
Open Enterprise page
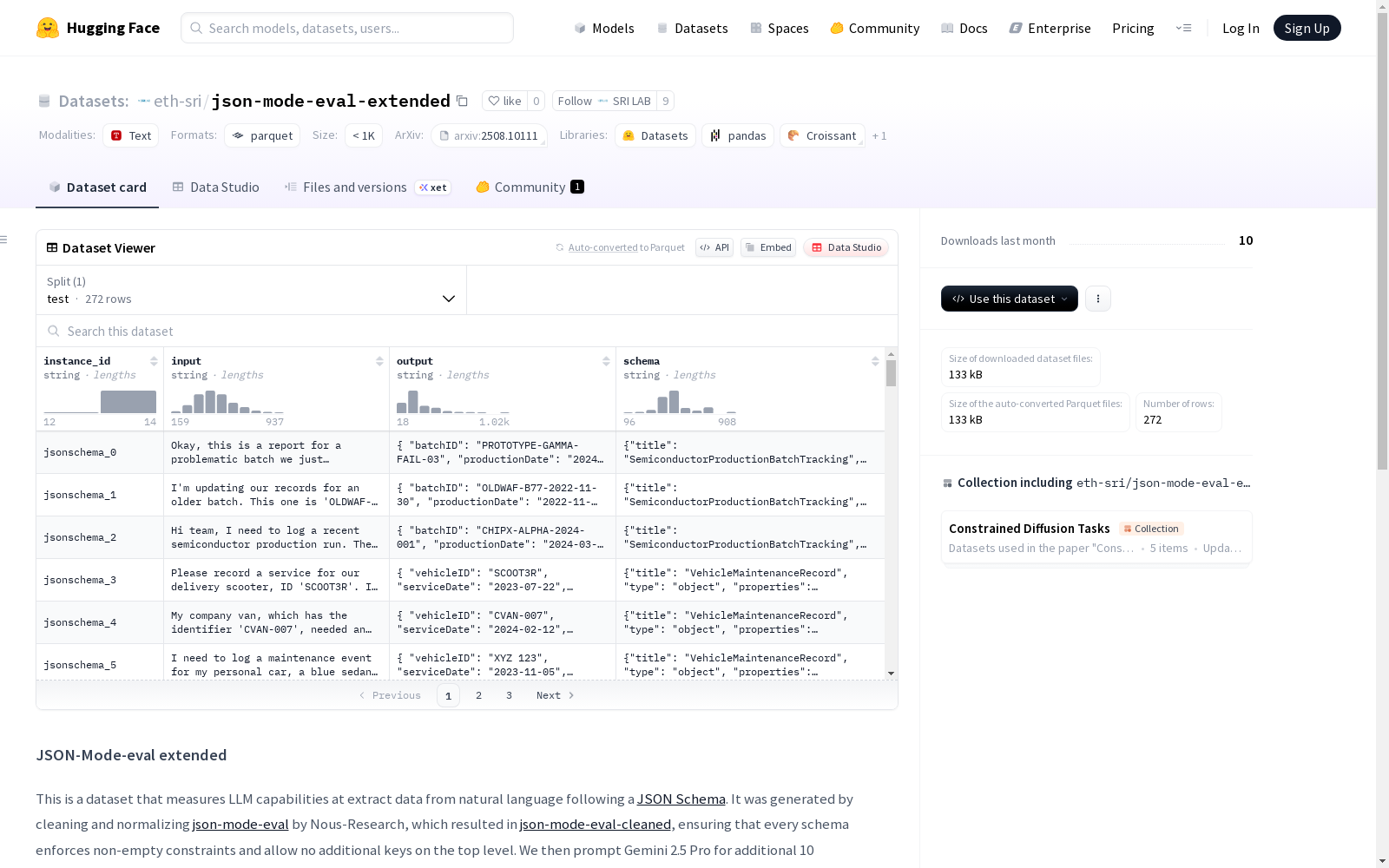pos(1050,28)
